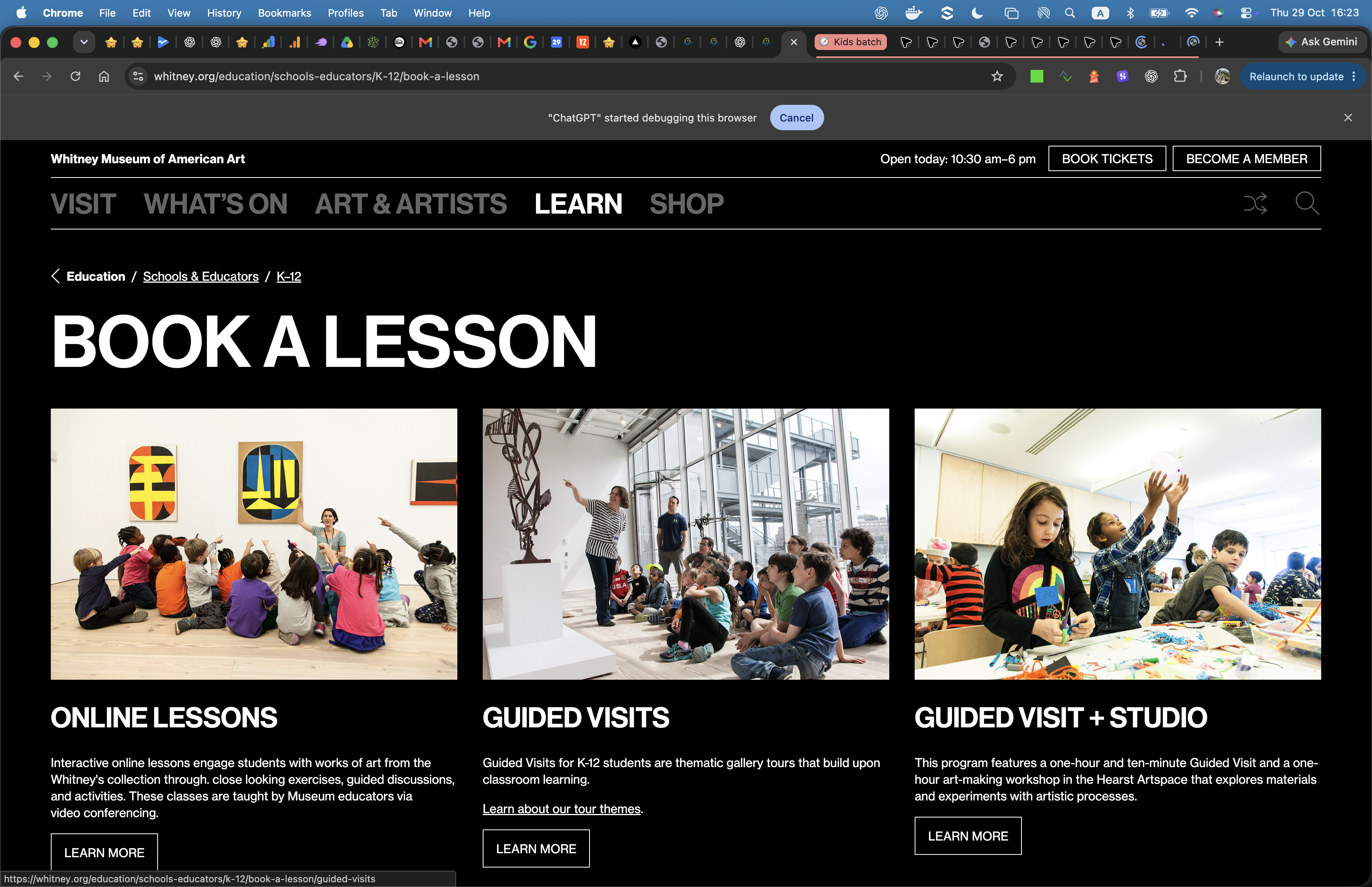Viewport: 1372px width, 887px height.
Task: Follow Schools & Educators breadcrumb link
Action: [200, 276]
